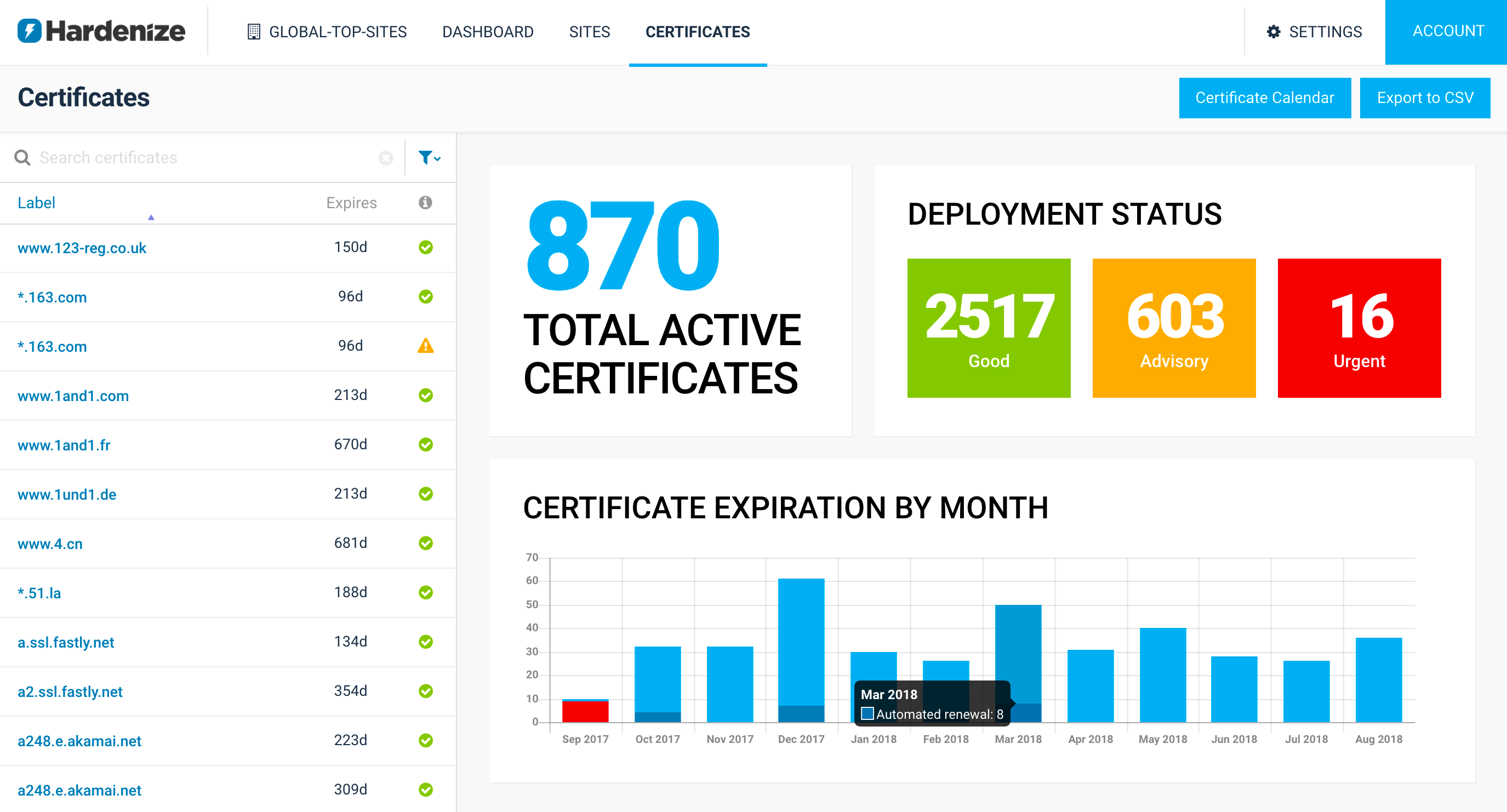Open the www.123-reg.co.uk certificate
The width and height of the screenshot is (1507, 812).
pos(82,248)
